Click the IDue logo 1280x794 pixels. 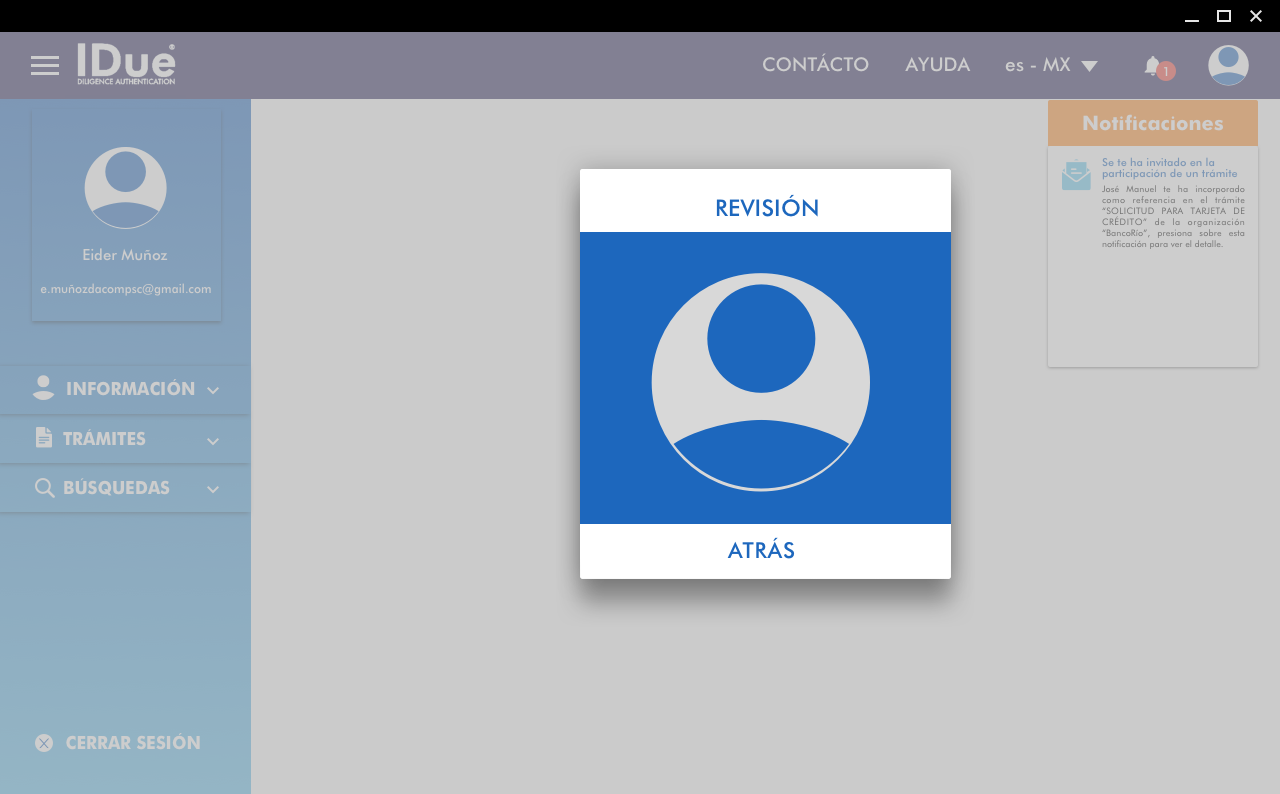tap(126, 64)
